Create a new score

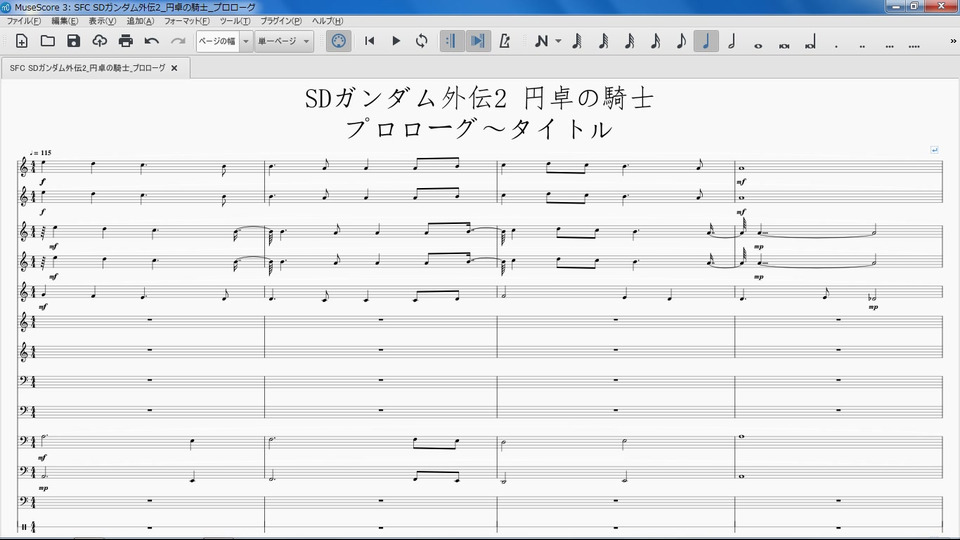pyautogui.click(x=21, y=41)
